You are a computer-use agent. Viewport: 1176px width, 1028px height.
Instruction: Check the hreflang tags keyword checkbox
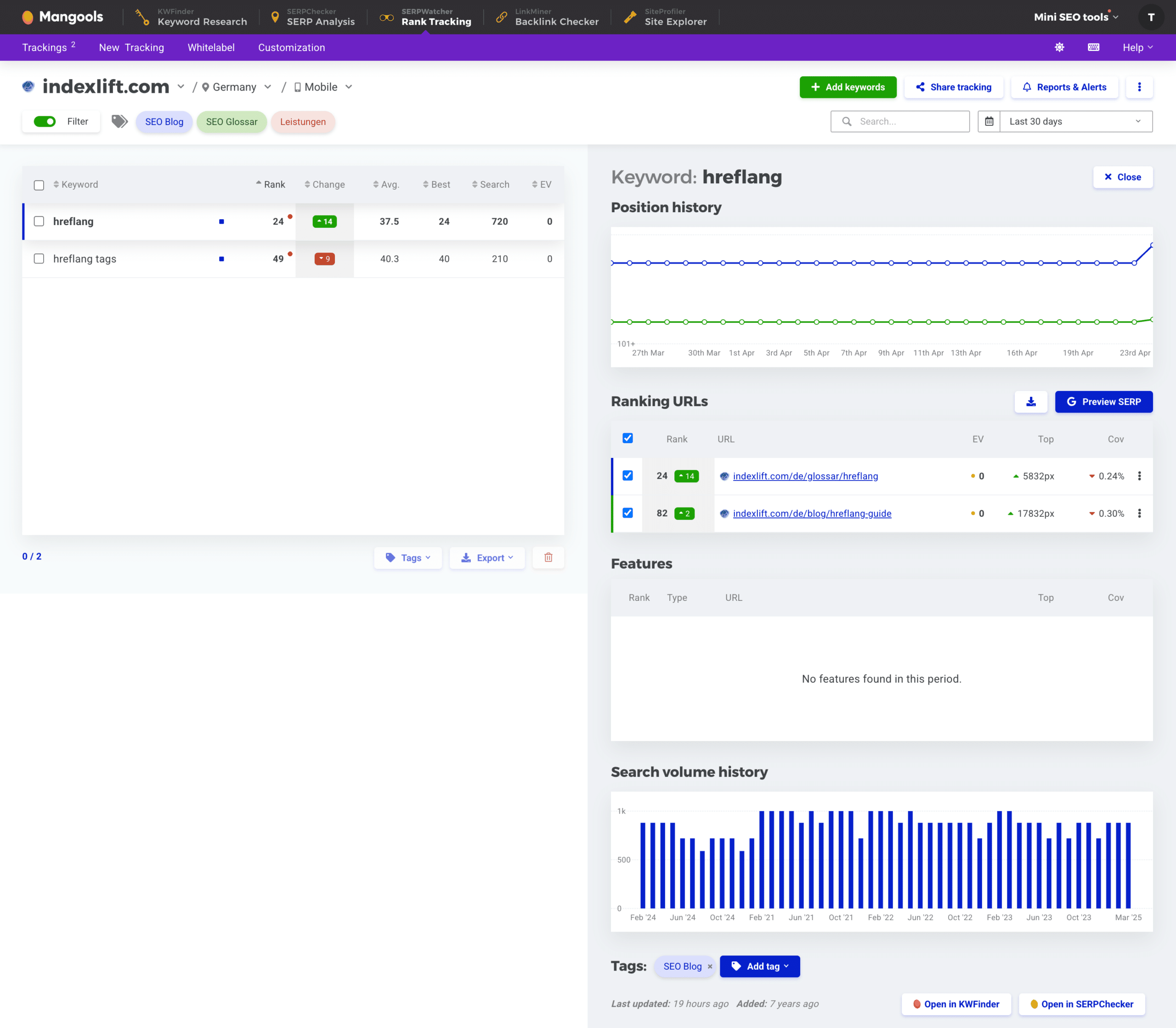point(39,259)
